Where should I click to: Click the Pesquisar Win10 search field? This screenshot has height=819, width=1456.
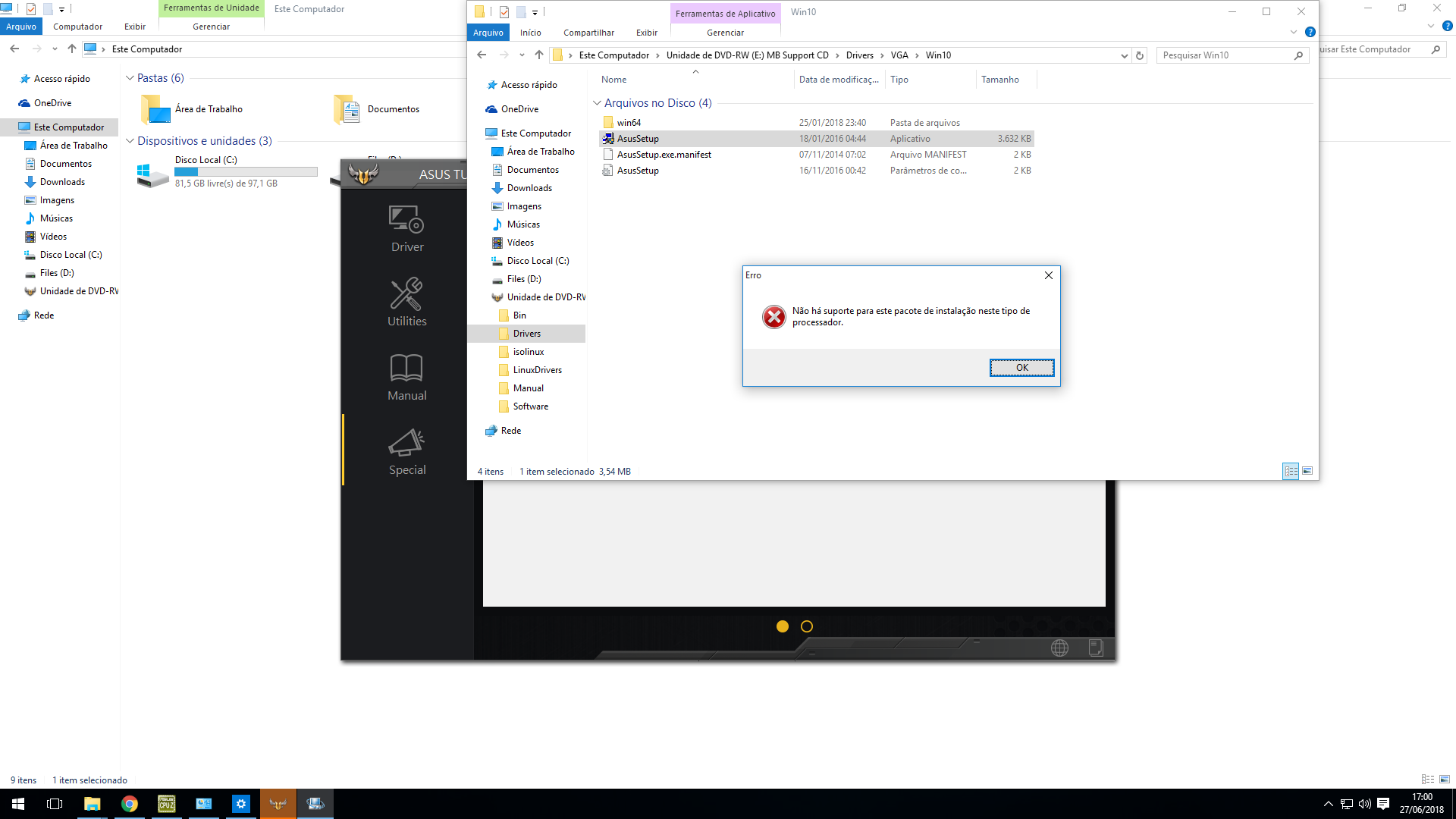[1232, 55]
